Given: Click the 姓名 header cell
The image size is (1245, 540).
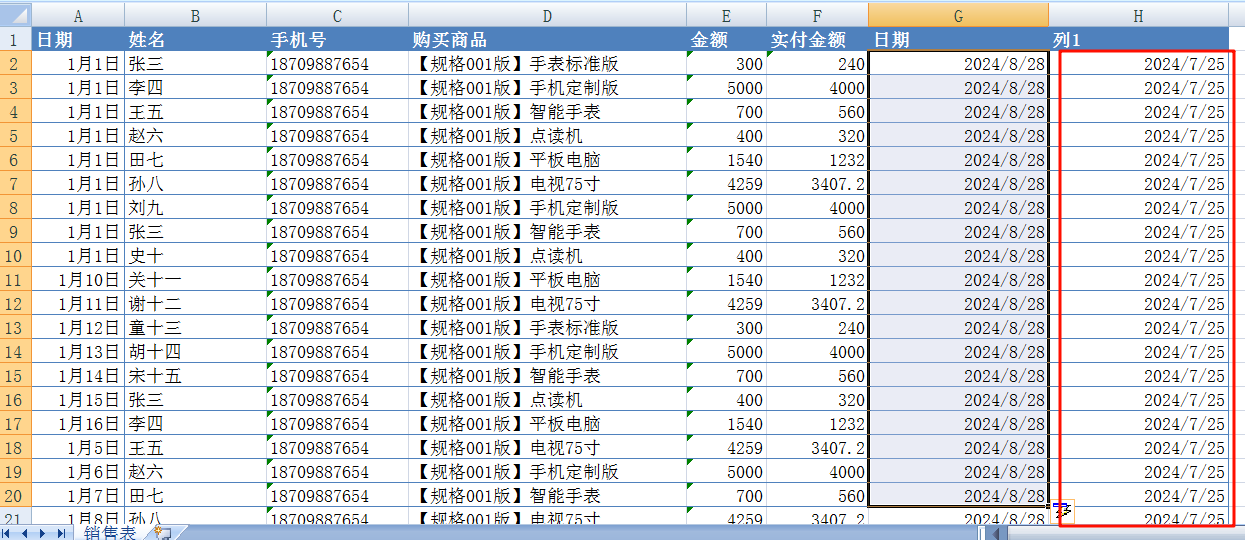Looking at the screenshot, I should [x=195, y=40].
